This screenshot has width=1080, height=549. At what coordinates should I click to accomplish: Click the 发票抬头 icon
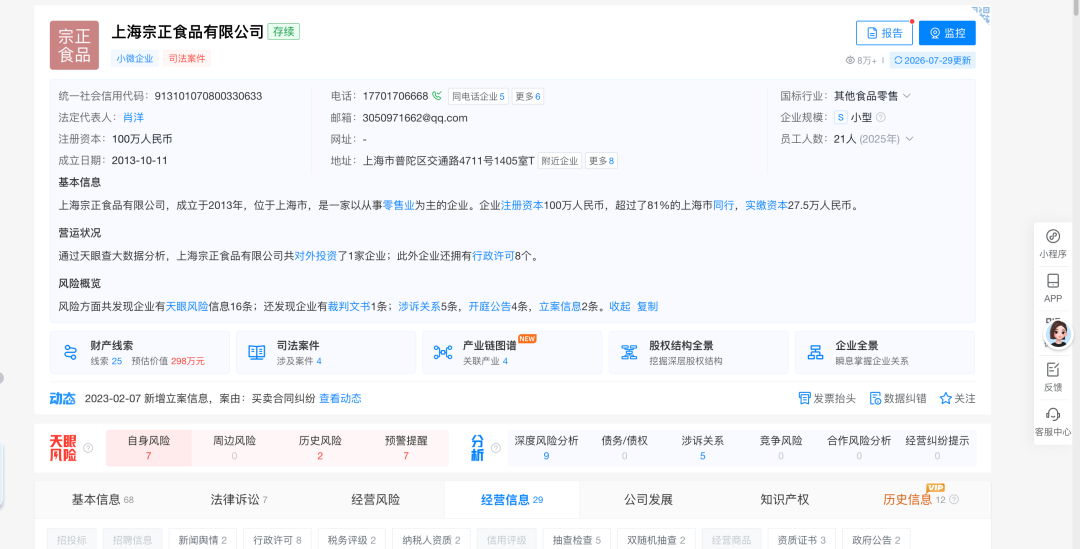tap(804, 398)
